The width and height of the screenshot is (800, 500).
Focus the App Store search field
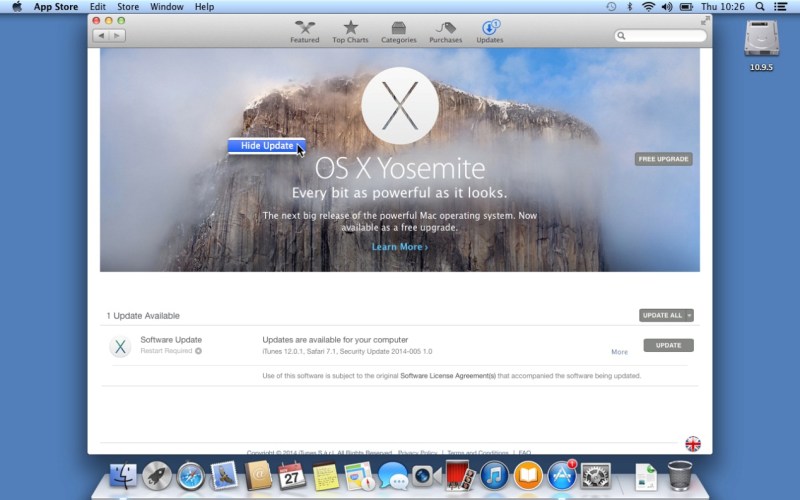pyautogui.click(x=660, y=36)
